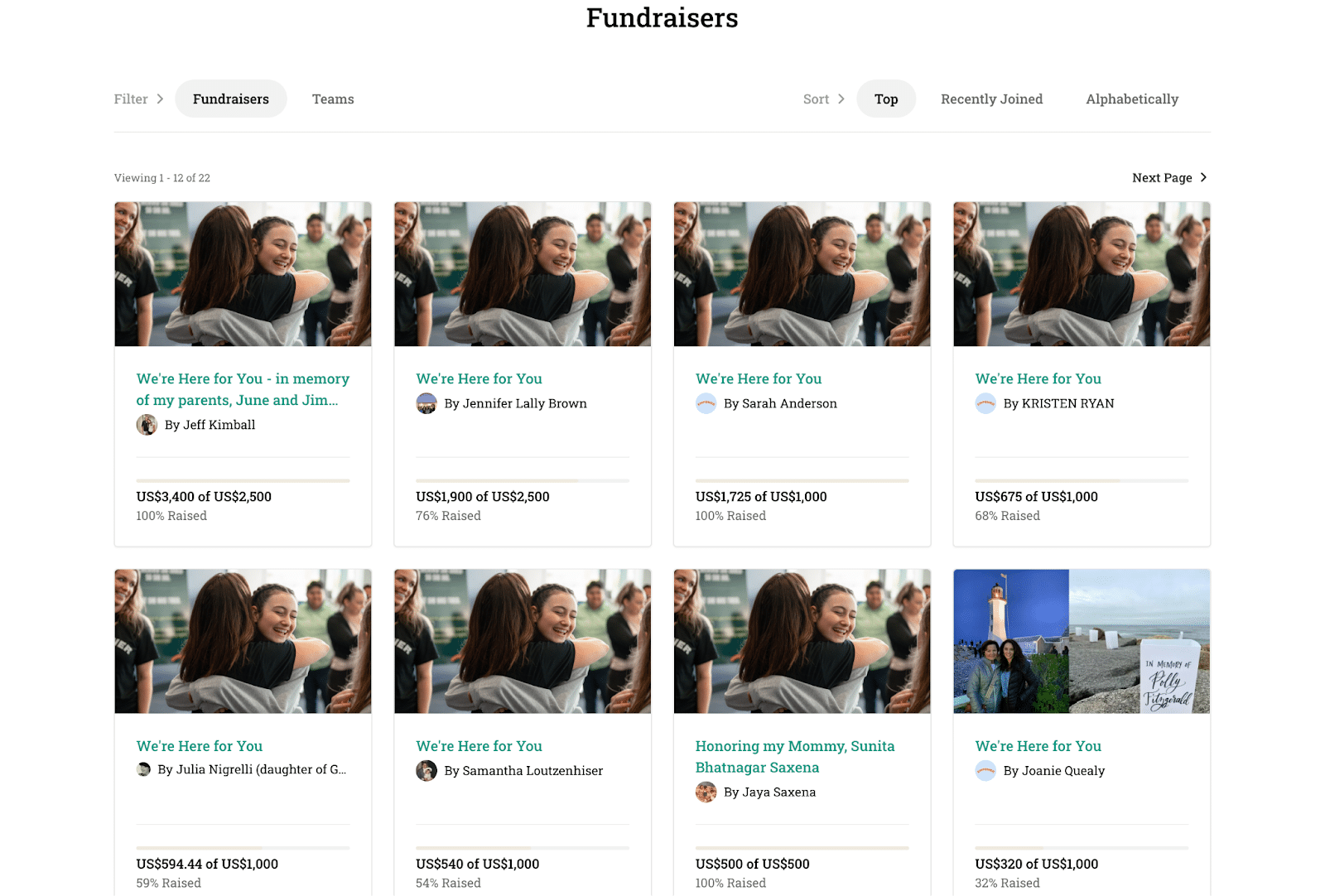This screenshot has width=1325, height=896.
Task: Stay on the Fundraisers tab
Action: (x=230, y=99)
